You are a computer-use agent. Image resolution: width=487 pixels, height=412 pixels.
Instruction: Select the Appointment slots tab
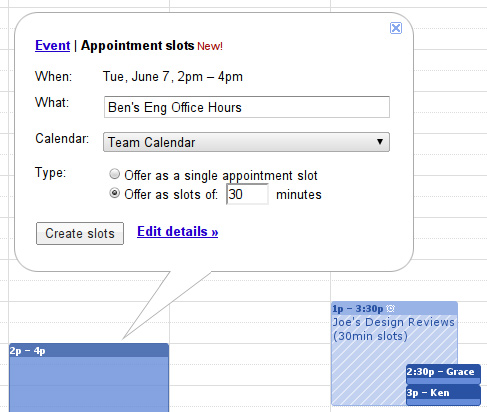coord(137,46)
